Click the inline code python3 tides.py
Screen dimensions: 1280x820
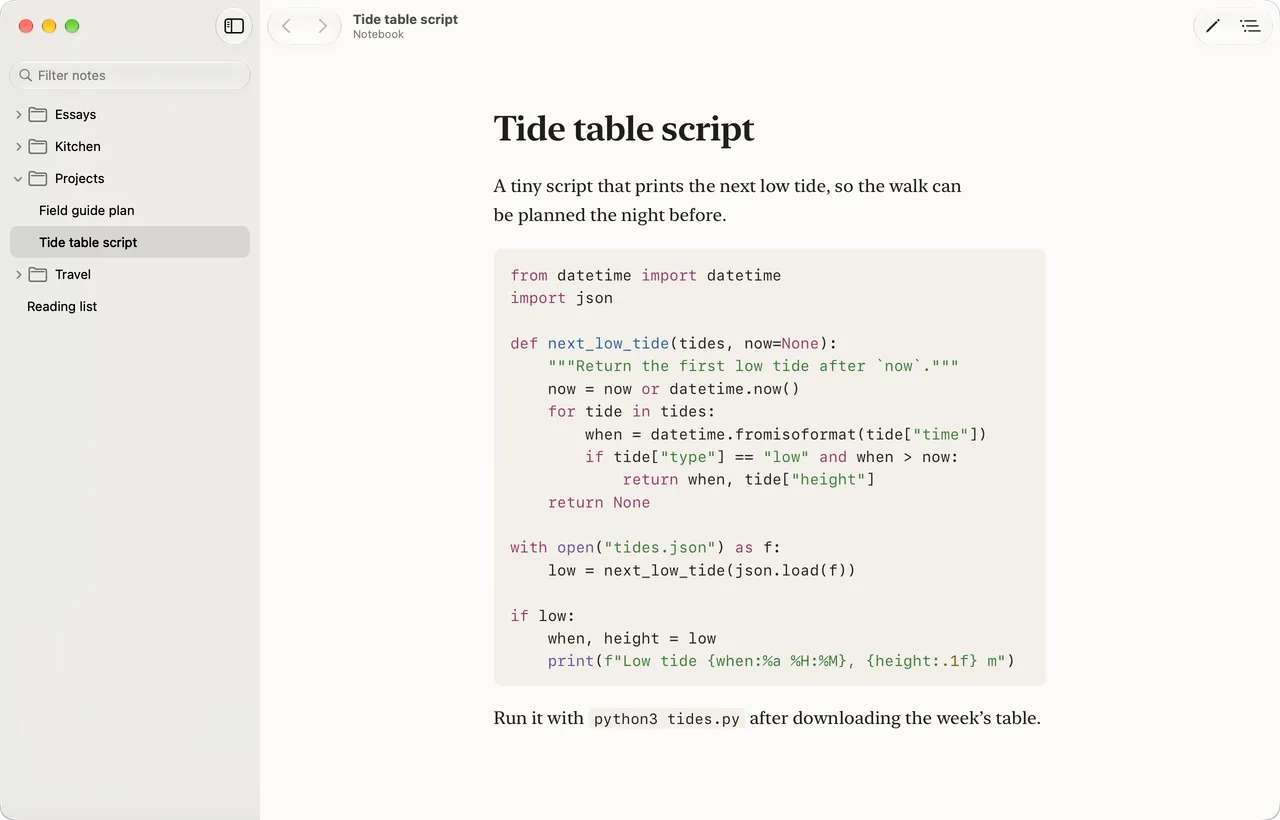(x=667, y=719)
